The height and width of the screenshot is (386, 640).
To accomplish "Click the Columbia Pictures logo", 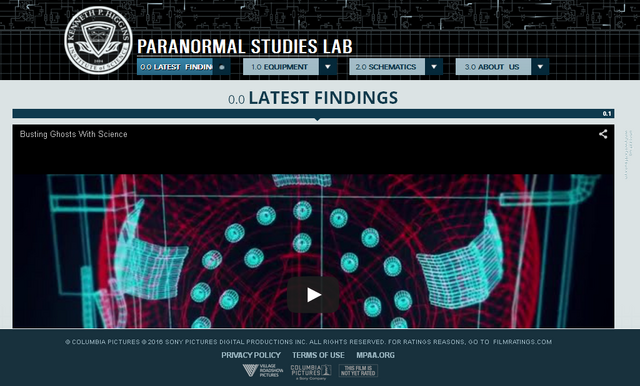I will click(311, 372).
